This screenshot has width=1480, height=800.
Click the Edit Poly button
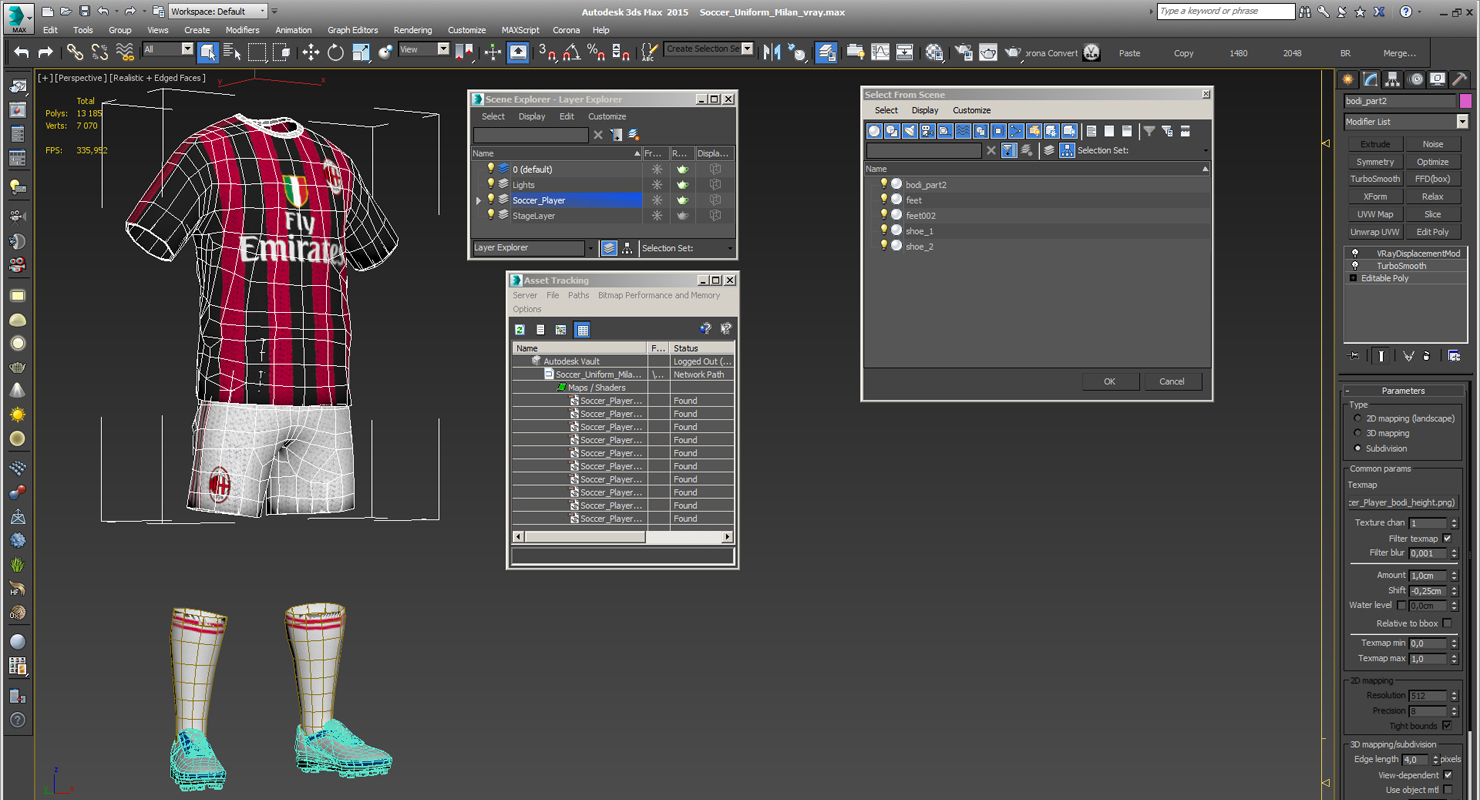[1433, 232]
